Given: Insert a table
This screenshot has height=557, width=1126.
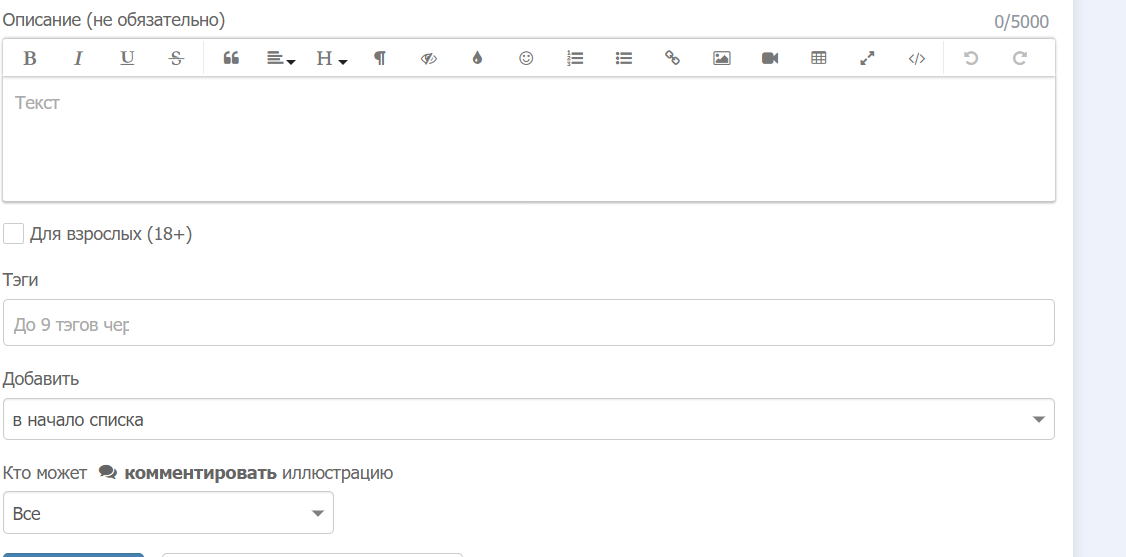Looking at the screenshot, I should (819, 58).
